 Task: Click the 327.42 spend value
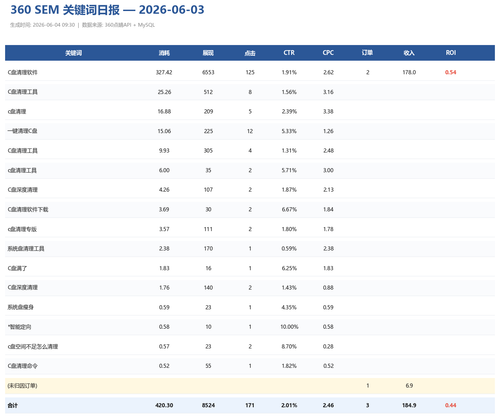point(164,72)
